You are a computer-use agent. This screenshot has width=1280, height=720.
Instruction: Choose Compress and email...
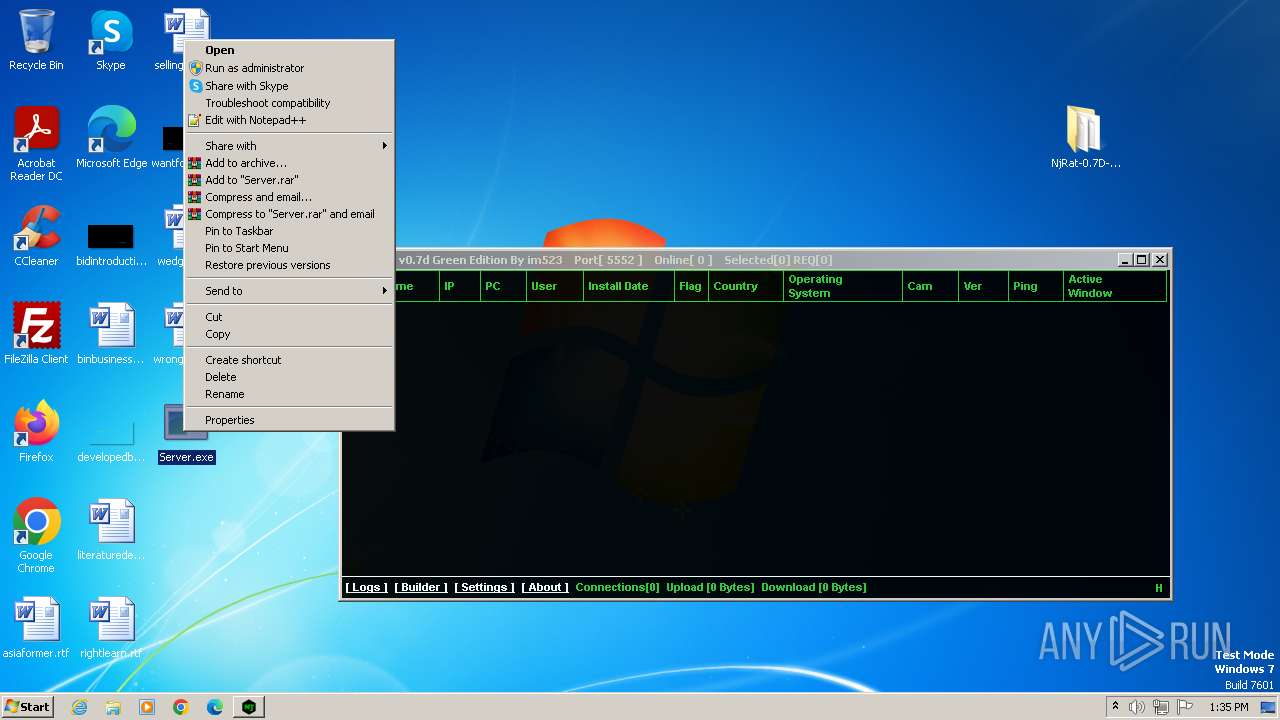click(x=290, y=197)
